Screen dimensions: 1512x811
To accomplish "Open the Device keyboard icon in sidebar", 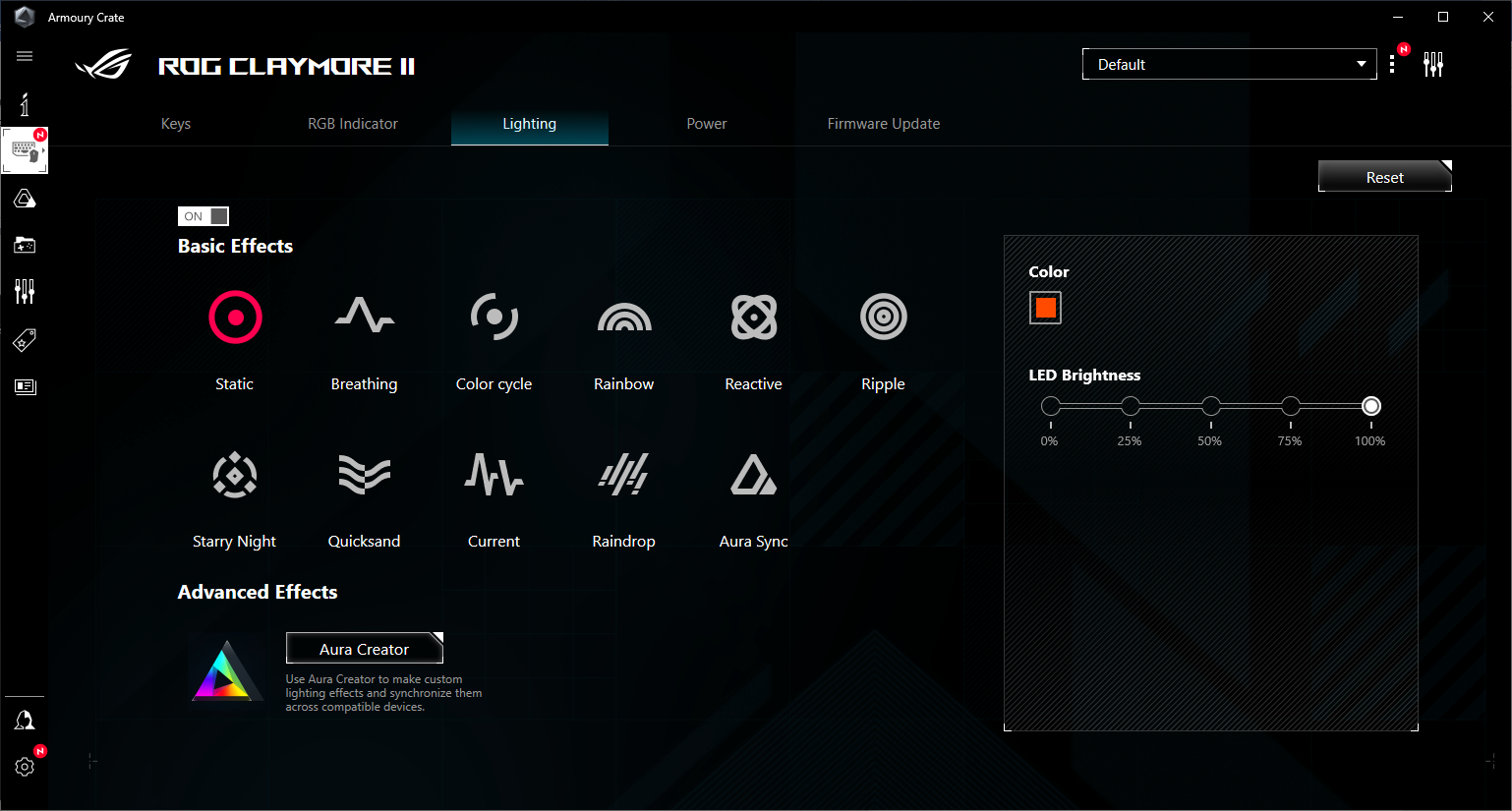I will 25,150.
